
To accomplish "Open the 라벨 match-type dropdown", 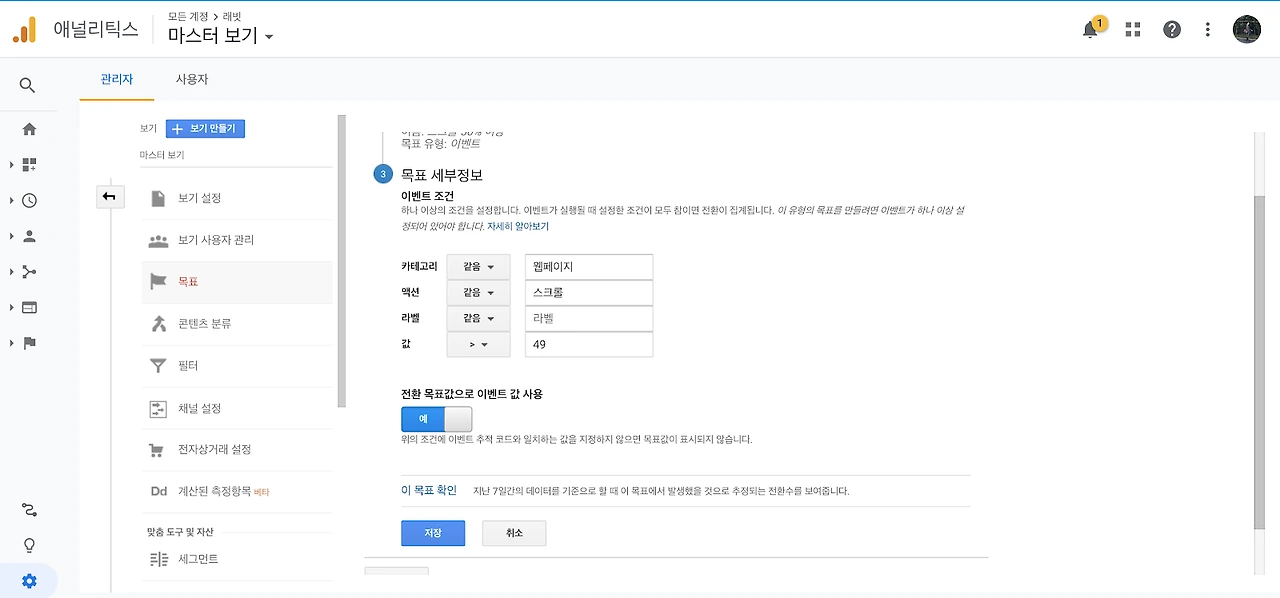I will [x=479, y=319].
